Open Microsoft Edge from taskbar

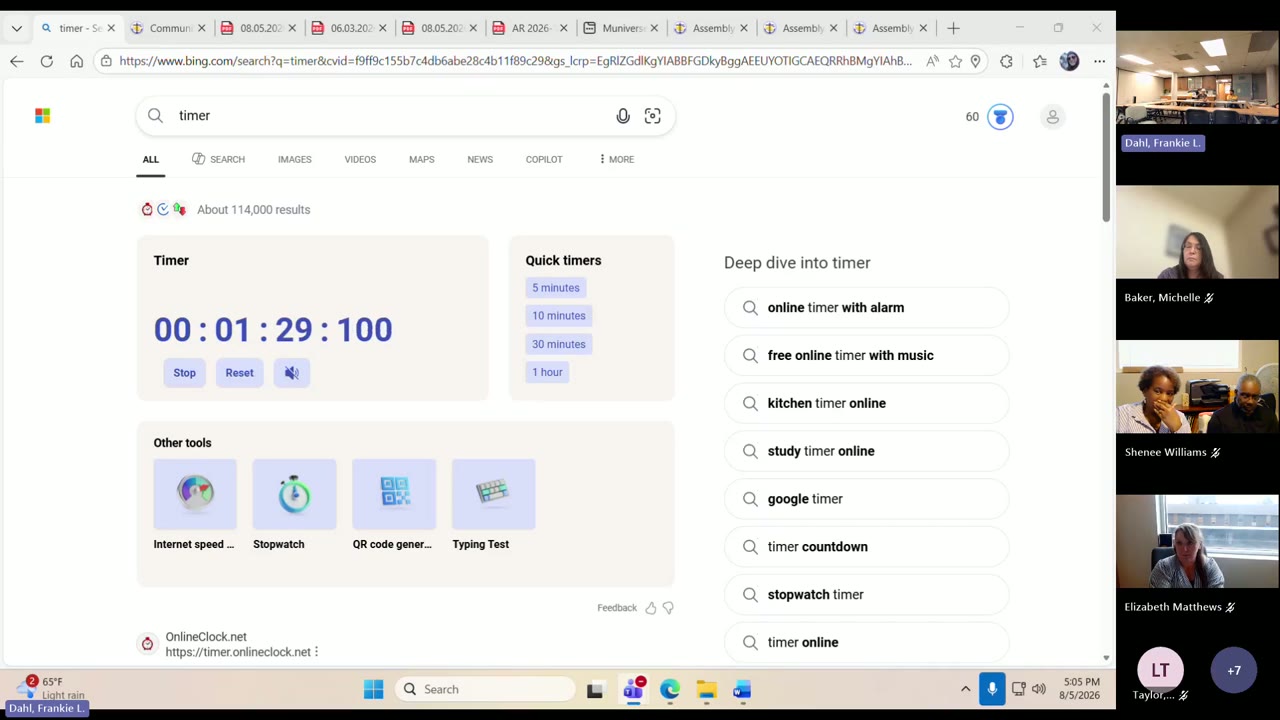pos(670,689)
